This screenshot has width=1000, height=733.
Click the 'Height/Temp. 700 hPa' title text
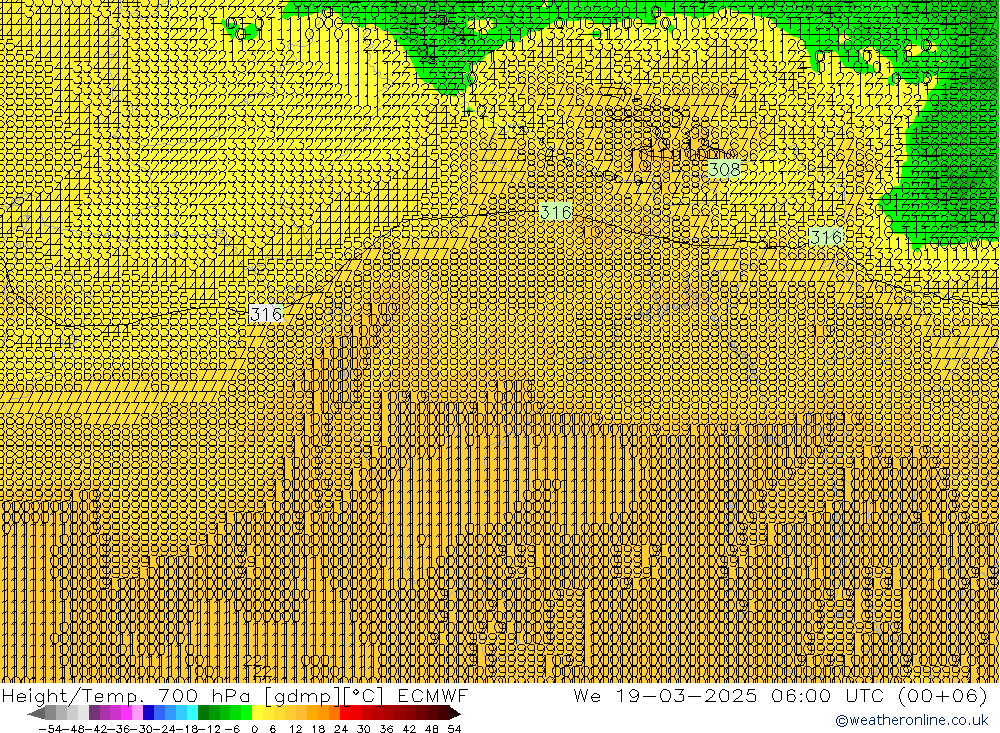[126, 696]
